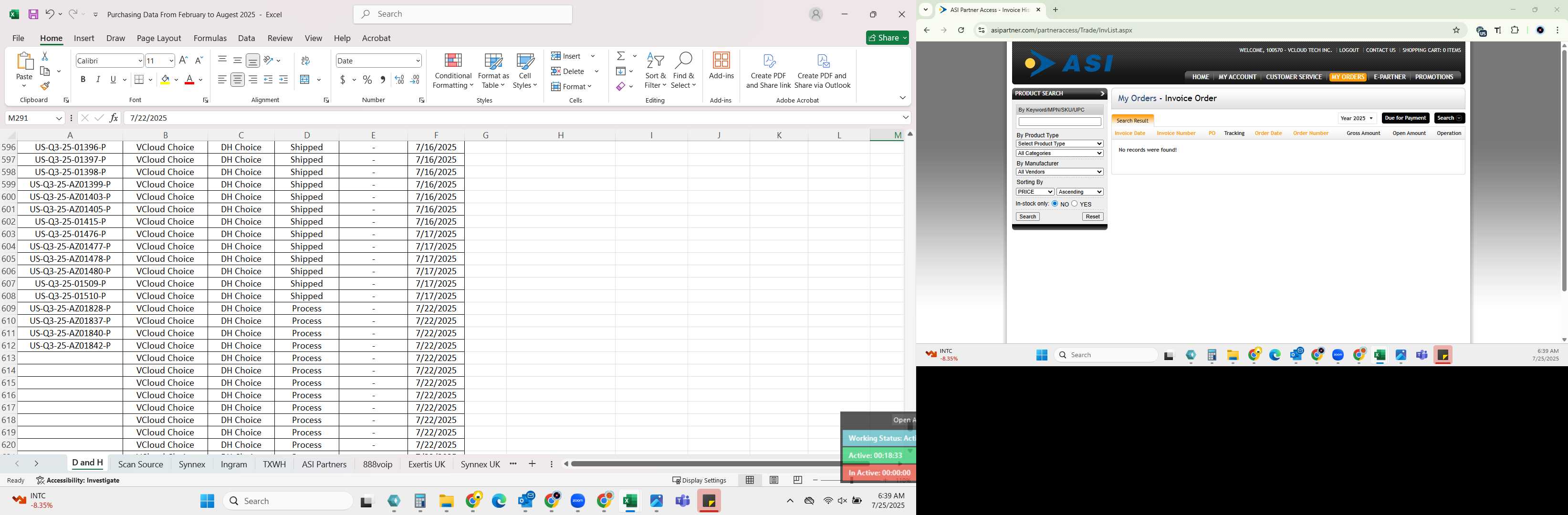Switch to Page Break Preview view
This screenshot has height=515, width=1568.
point(797,480)
